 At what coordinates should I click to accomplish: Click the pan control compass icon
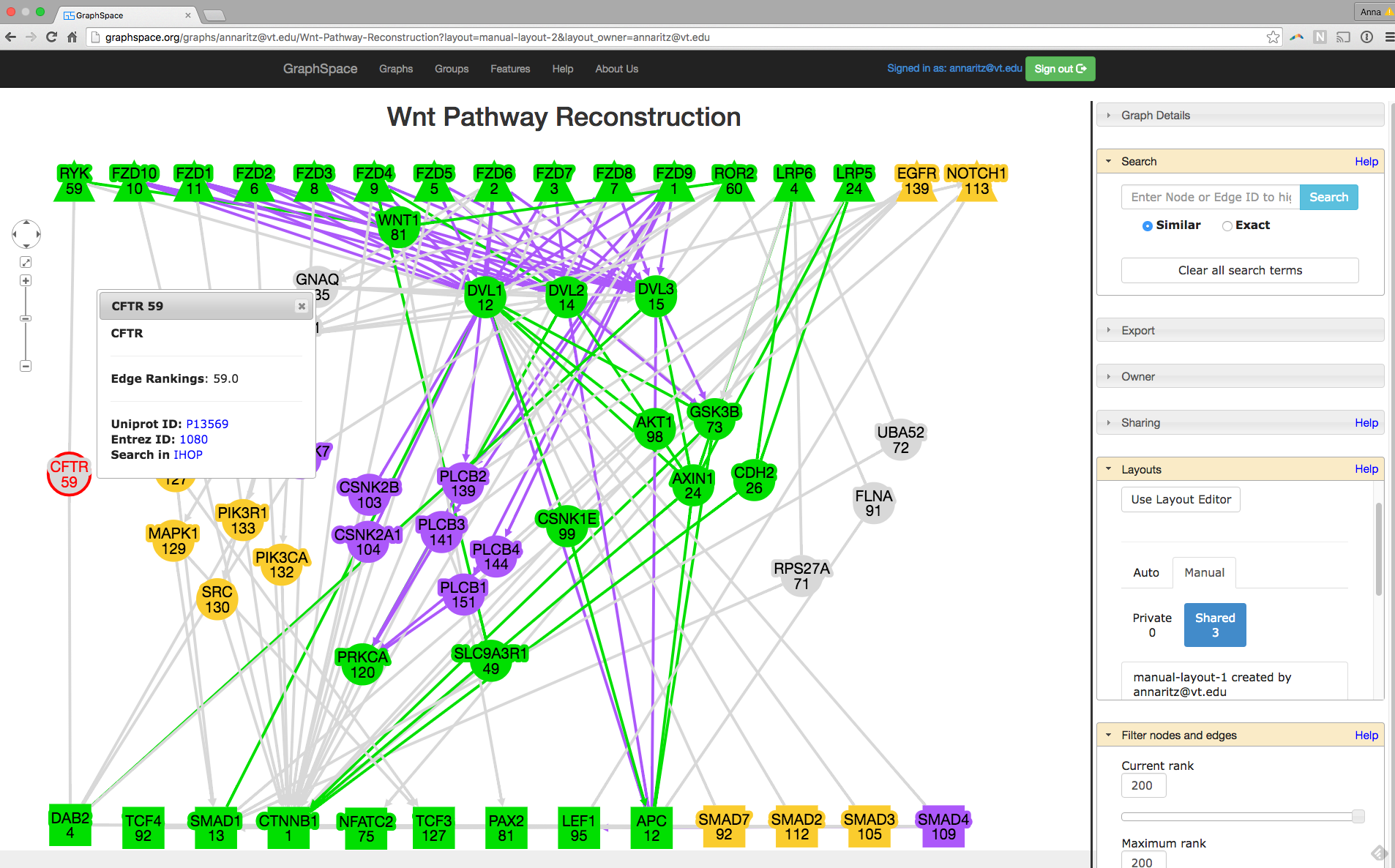(26, 234)
